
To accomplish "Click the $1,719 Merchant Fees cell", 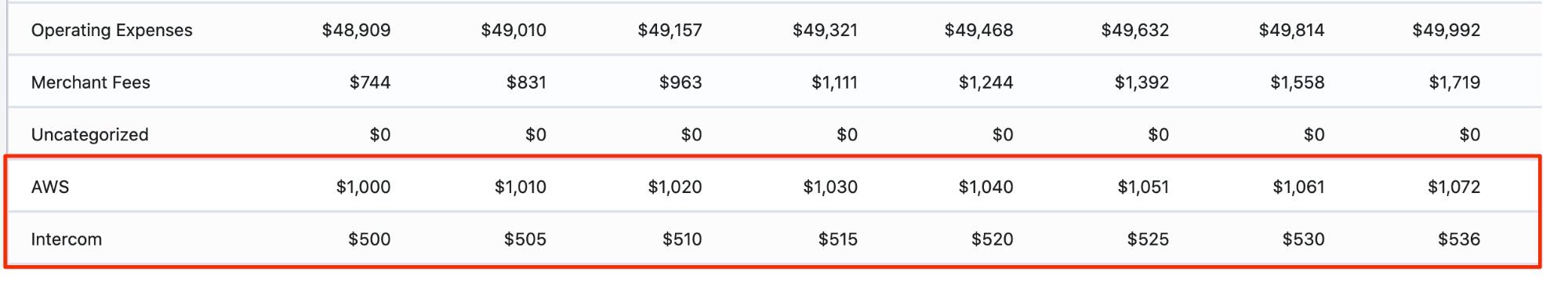I will point(1454,82).
